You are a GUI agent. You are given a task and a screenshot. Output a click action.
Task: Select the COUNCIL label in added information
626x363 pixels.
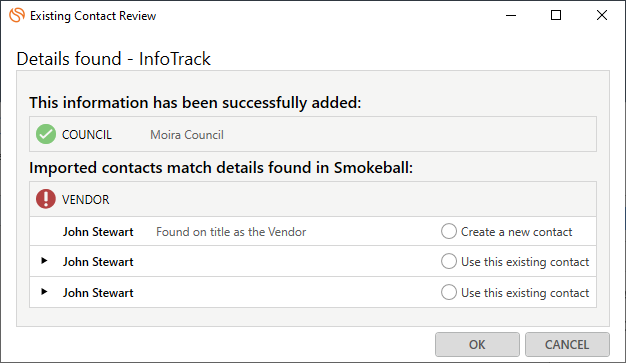87,135
